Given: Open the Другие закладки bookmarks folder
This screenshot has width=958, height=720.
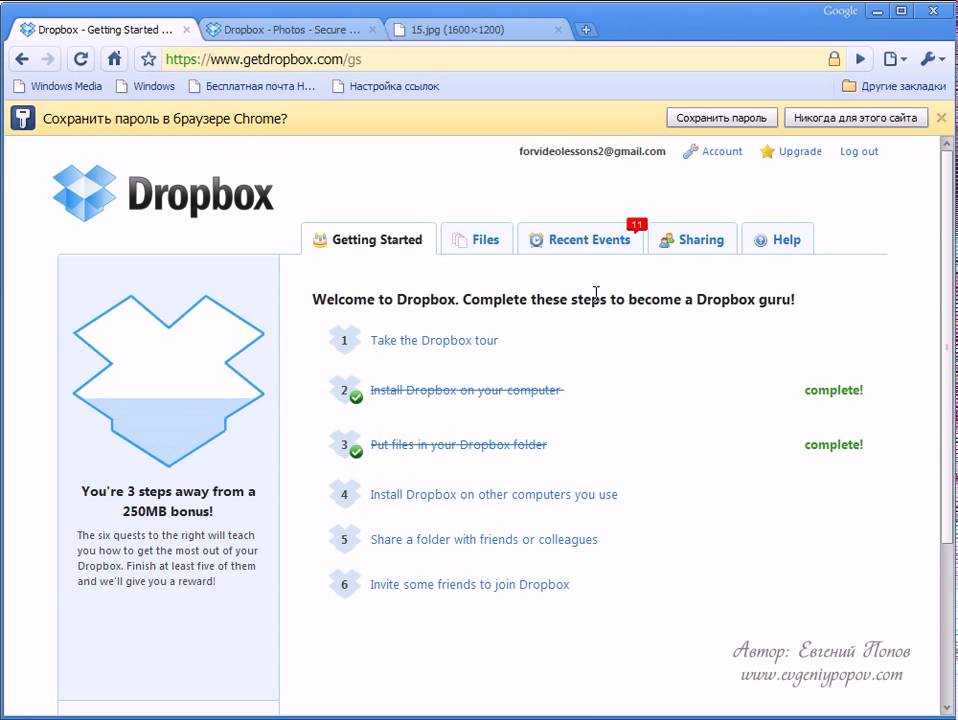Looking at the screenshot, I should tap(894, 86).
